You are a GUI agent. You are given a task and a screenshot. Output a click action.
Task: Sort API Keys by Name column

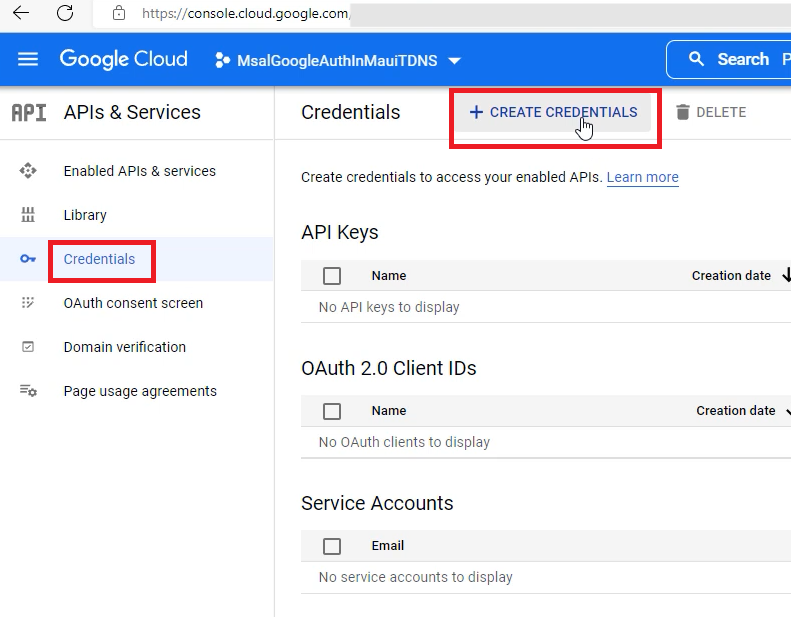click(x=389, y=275)
